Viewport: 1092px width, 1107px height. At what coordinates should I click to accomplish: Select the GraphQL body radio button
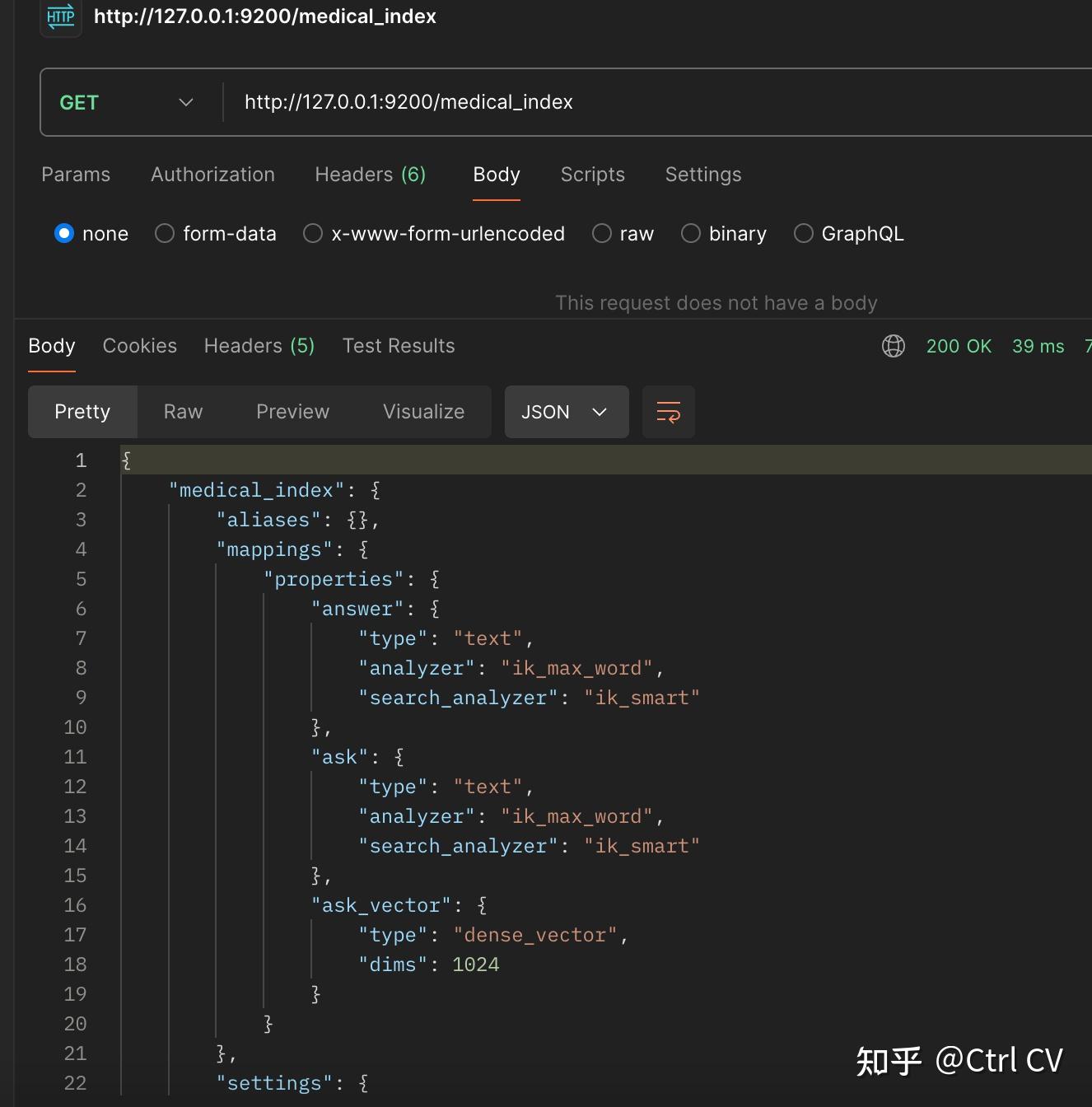point(804,234)
